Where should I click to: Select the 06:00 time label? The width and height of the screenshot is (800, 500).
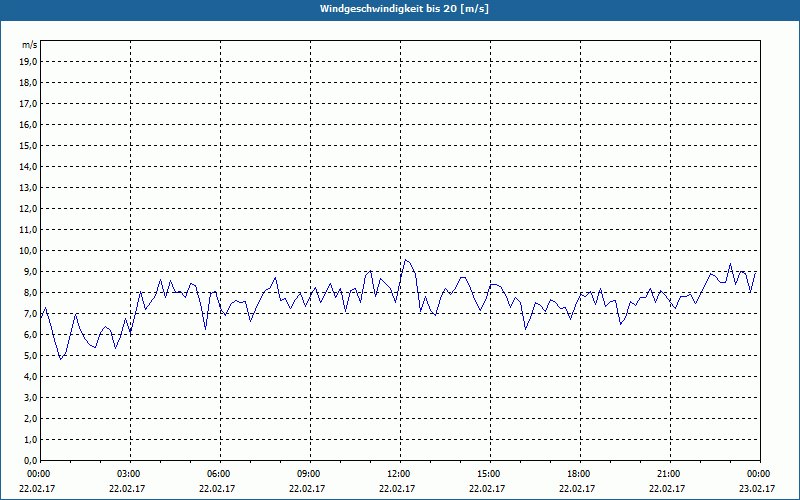click(x=219, y=474)
